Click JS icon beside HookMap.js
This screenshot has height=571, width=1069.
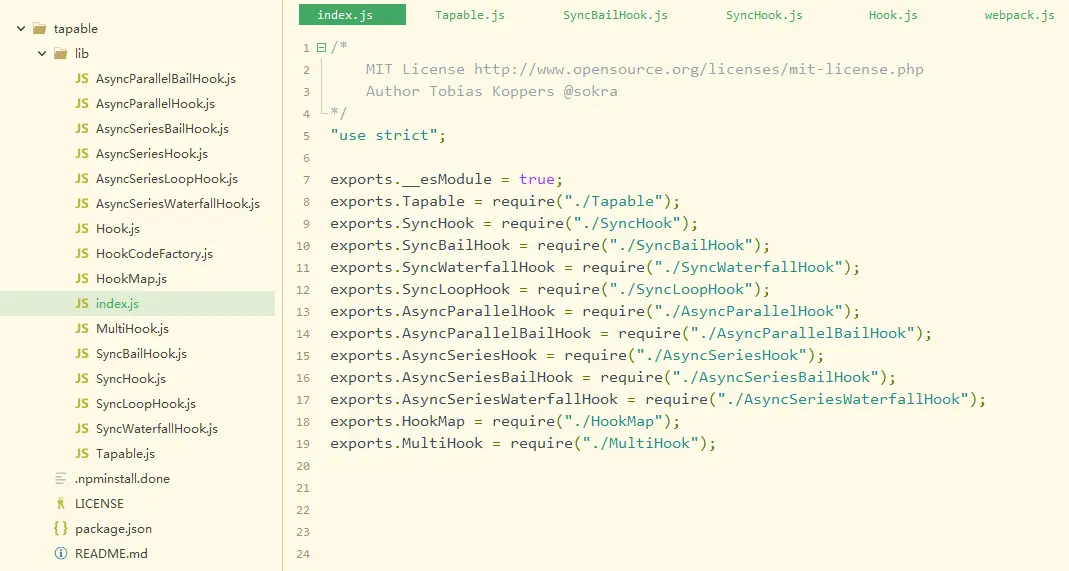[x=82, y=278]
